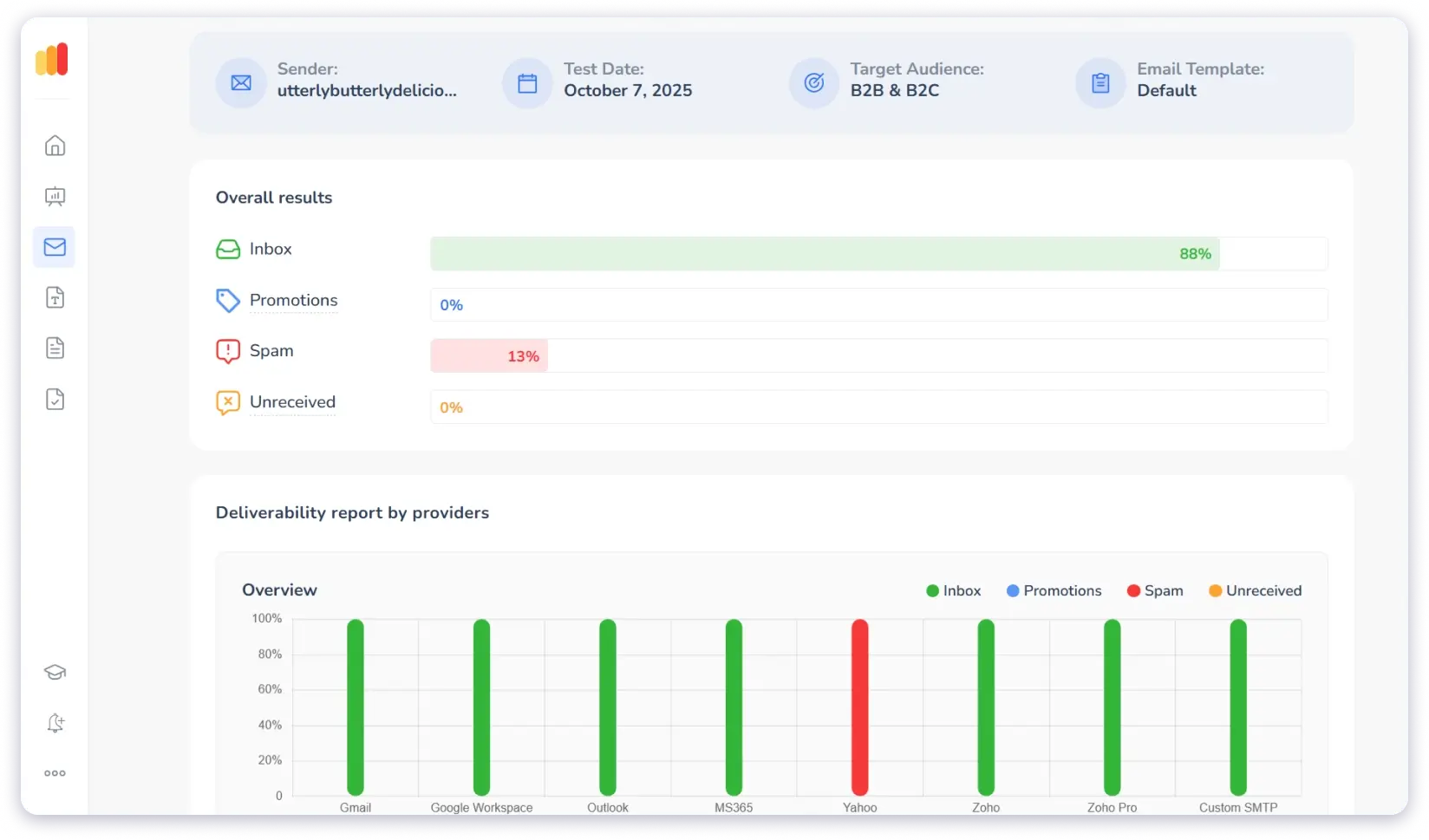Image resolution: width=1429 pixels, height=840 pixels.
Task: Toggle the Spam legend series
Action: point(1154,590)
